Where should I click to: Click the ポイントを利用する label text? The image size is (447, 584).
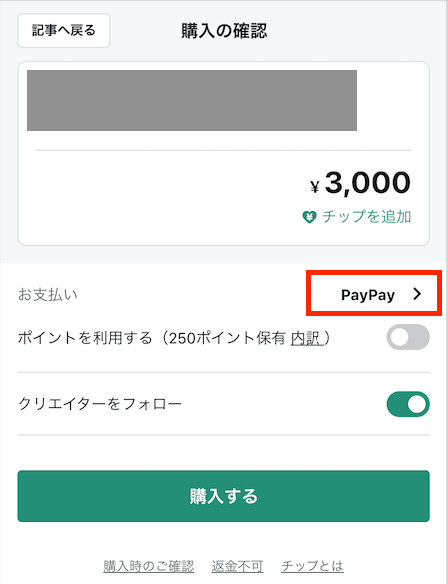click(x=85, y=338)
